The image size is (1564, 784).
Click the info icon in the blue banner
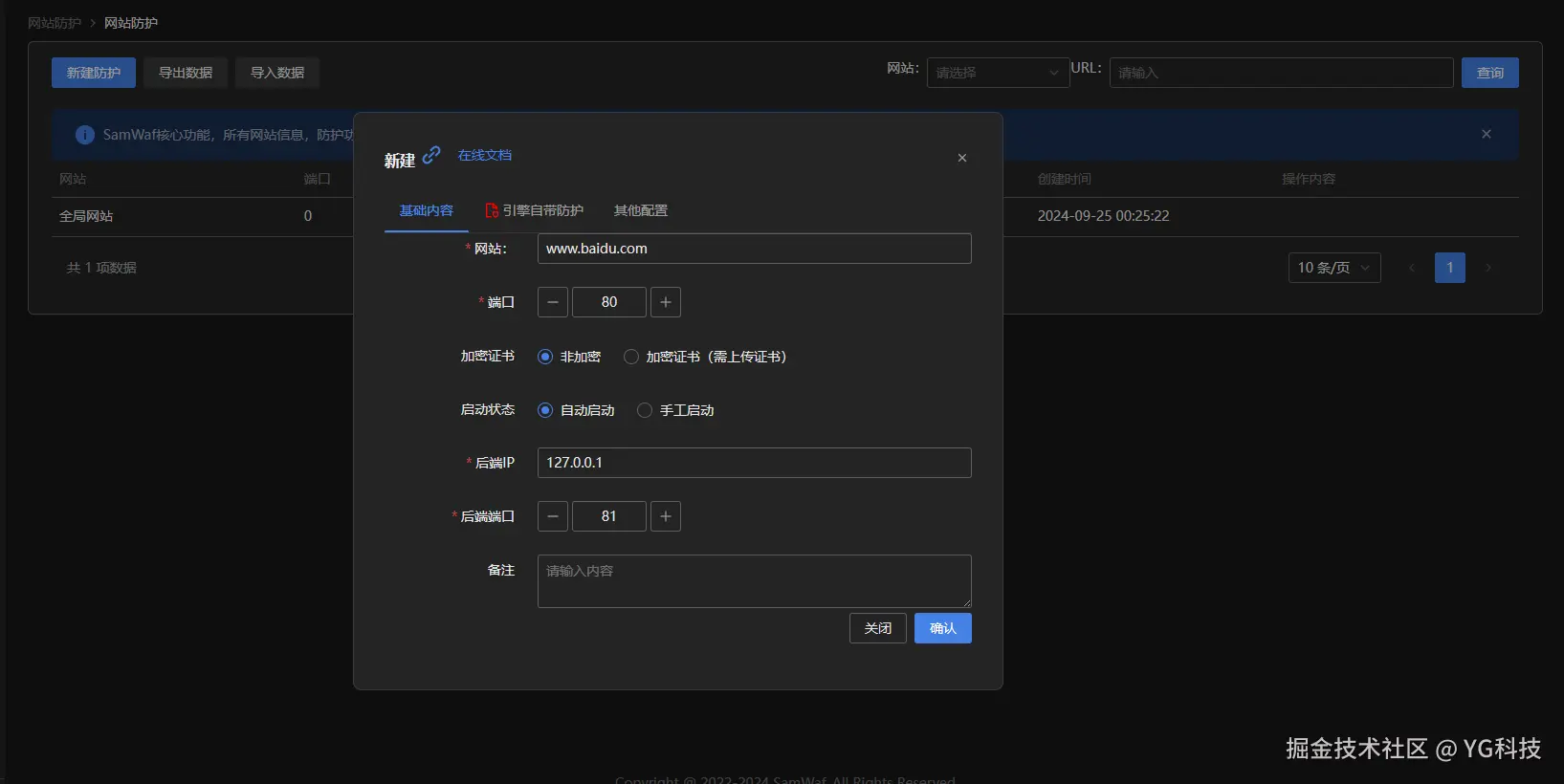click(85, 135)
